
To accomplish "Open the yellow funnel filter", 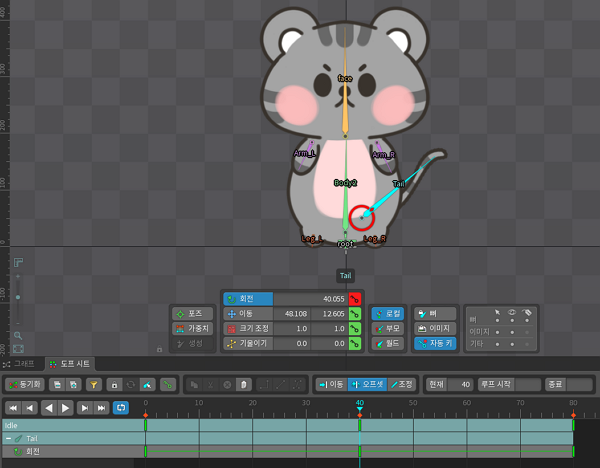I will coord(94,385).
